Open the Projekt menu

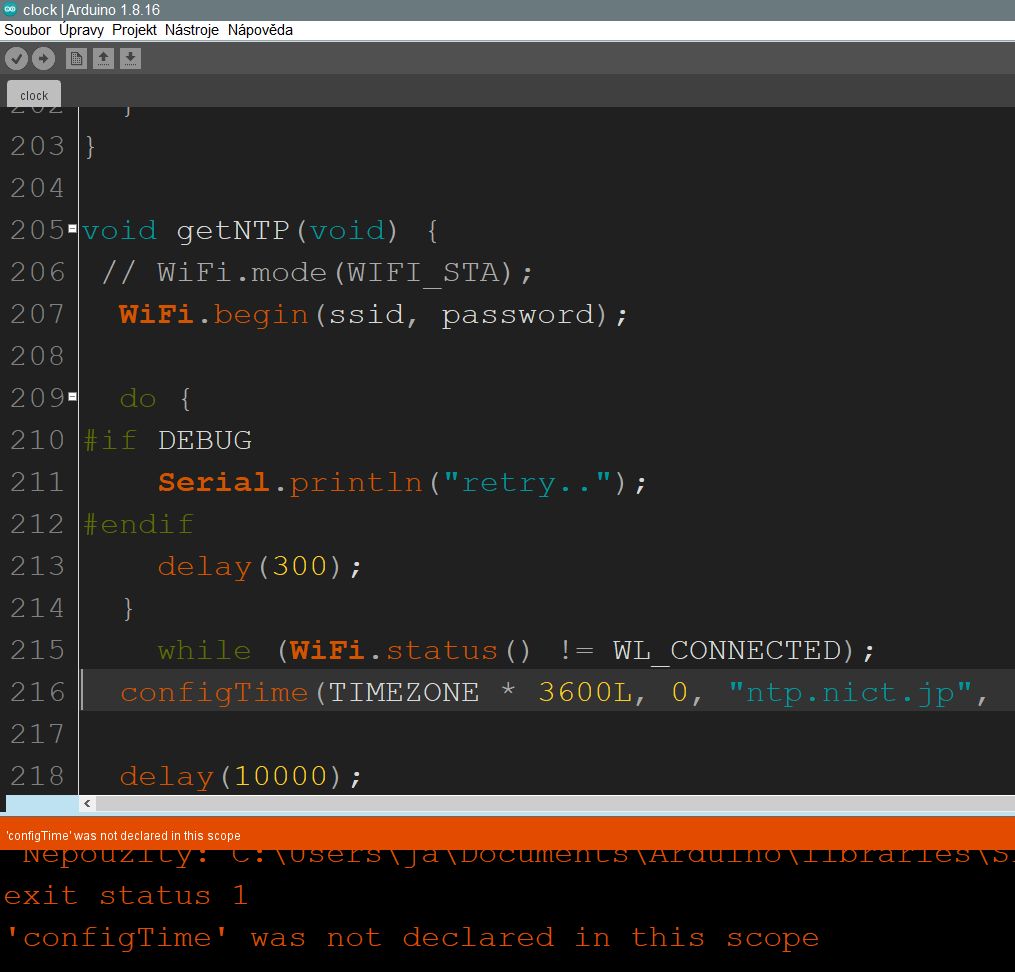tap(134, 30)
